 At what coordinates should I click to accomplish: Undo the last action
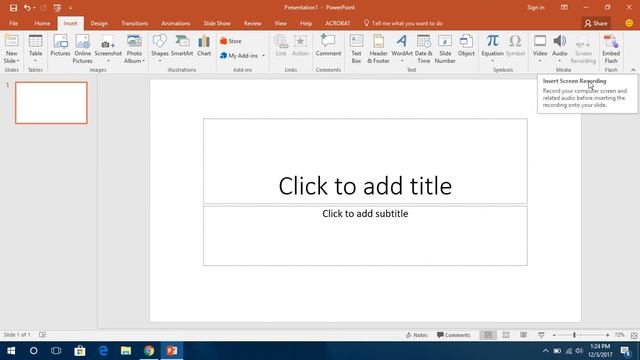pos(27,8)
